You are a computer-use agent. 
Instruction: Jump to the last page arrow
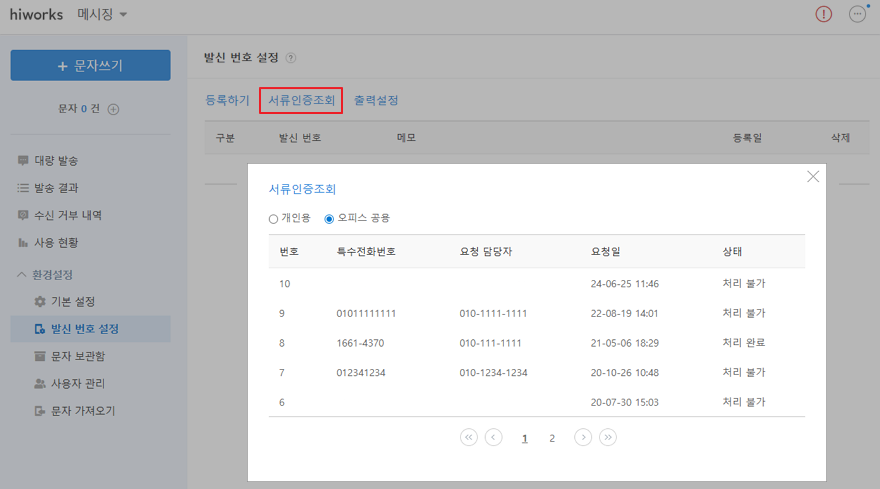pos(607,437)
